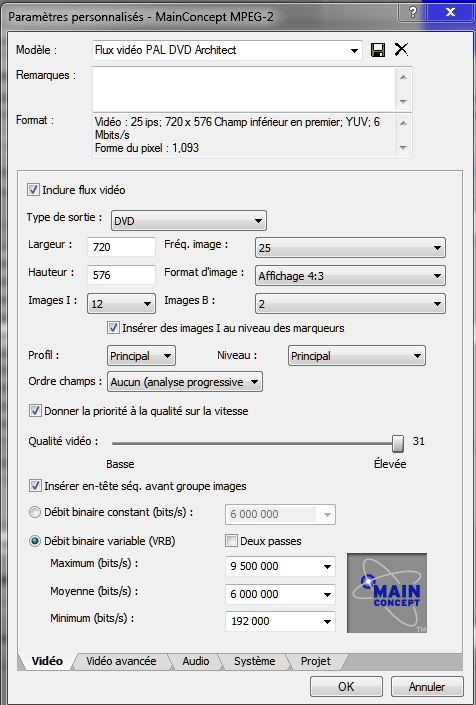476x705 pixels.
Task: Click the Largeur input field showing 720
Action: (x=121, y=247)
